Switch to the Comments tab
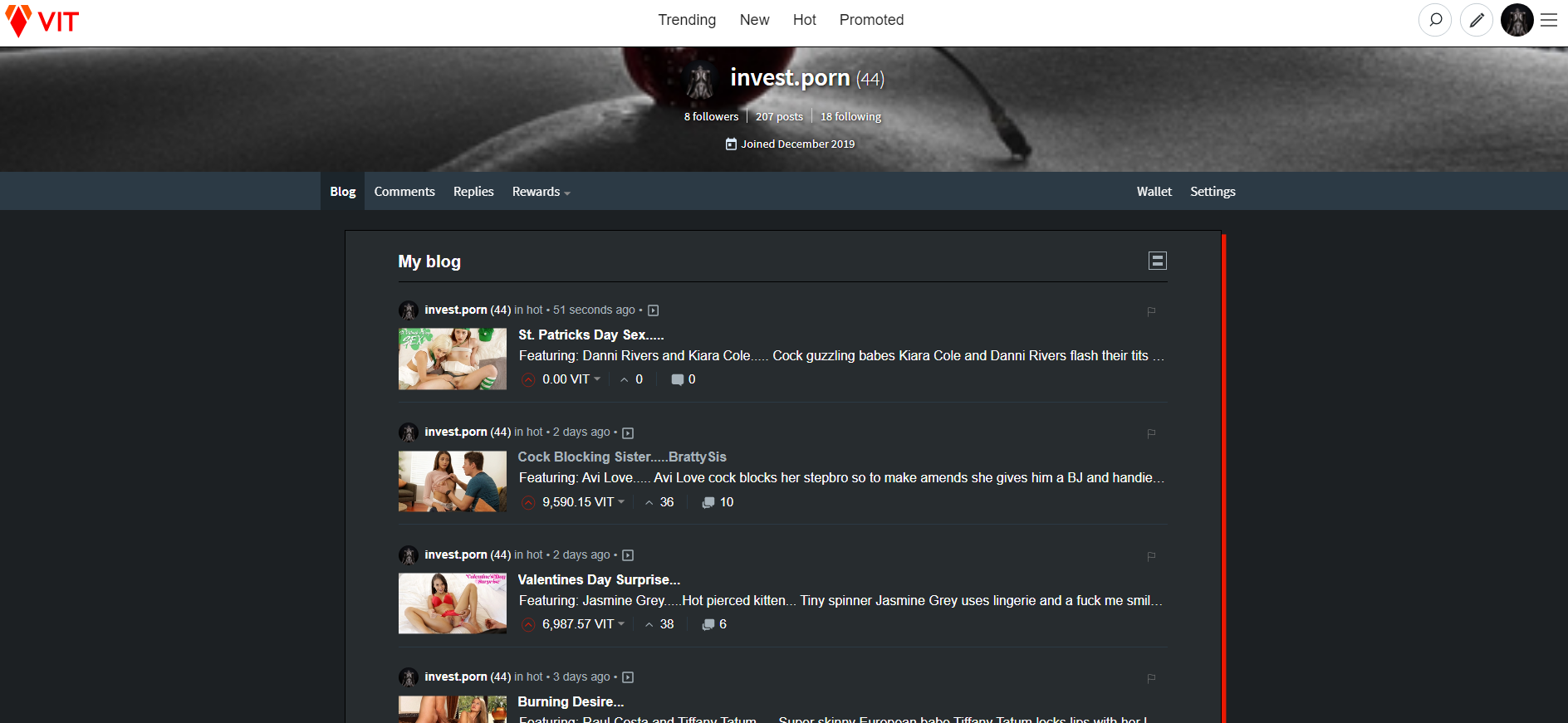The width and height of the screenshot is (1568, 723). [x=404, y=192]
